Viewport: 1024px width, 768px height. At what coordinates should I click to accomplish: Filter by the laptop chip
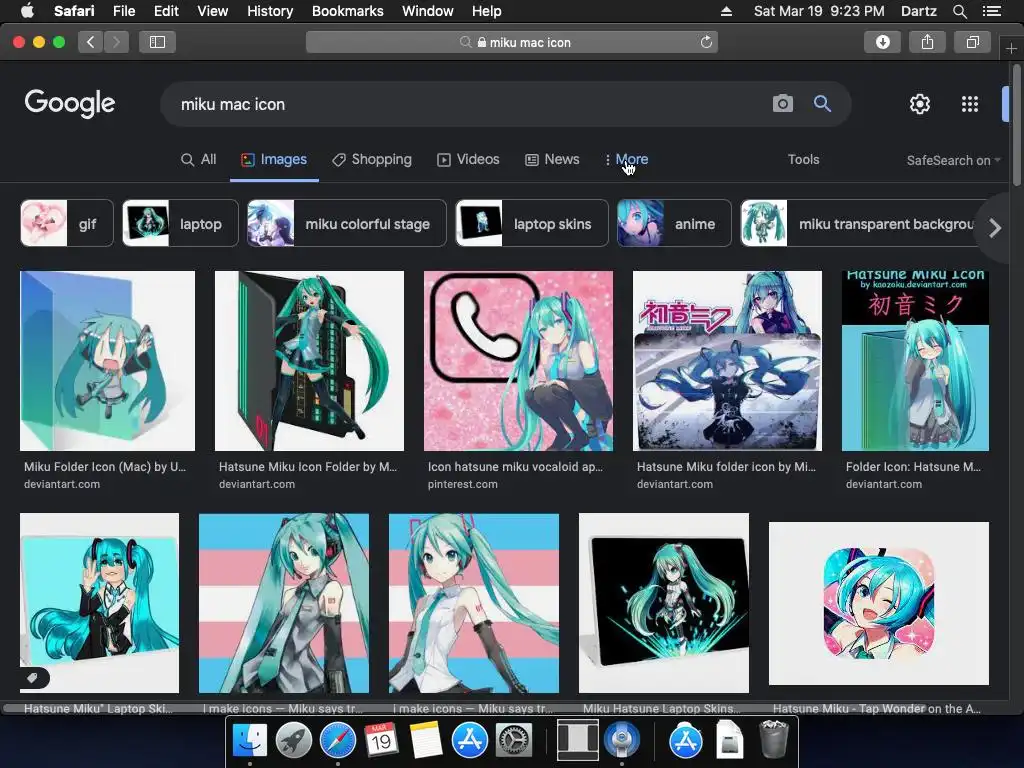click(180, 223)
